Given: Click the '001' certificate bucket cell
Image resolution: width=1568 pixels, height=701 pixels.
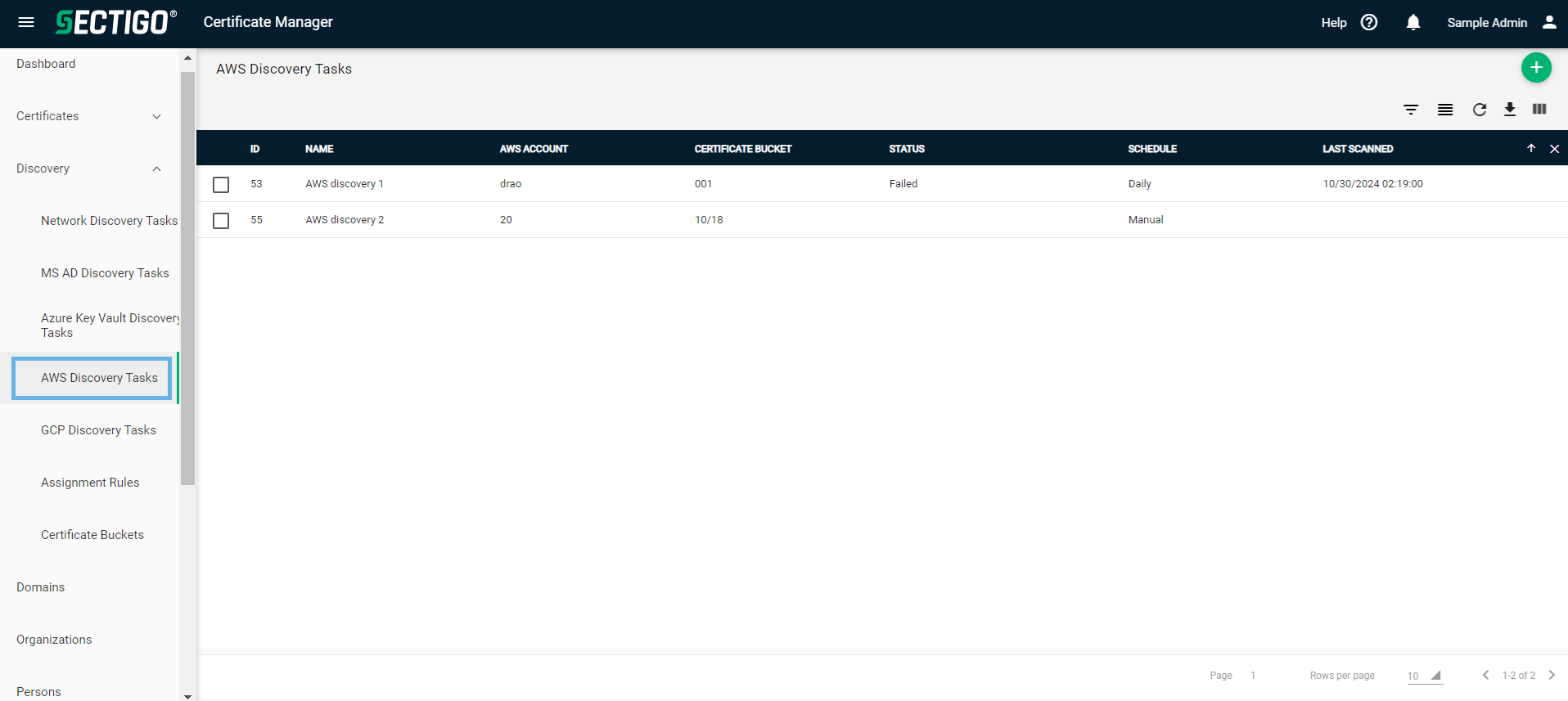Looking at the screenshot, I should (703, 184).
